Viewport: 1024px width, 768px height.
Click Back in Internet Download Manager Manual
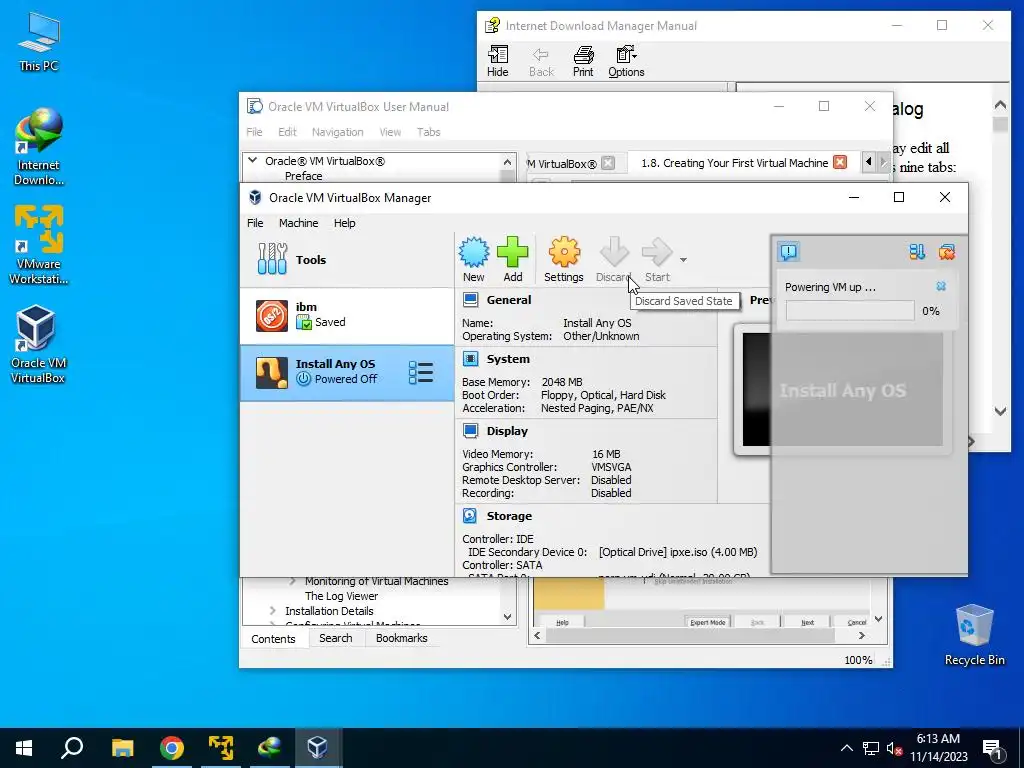pos(541,62)
